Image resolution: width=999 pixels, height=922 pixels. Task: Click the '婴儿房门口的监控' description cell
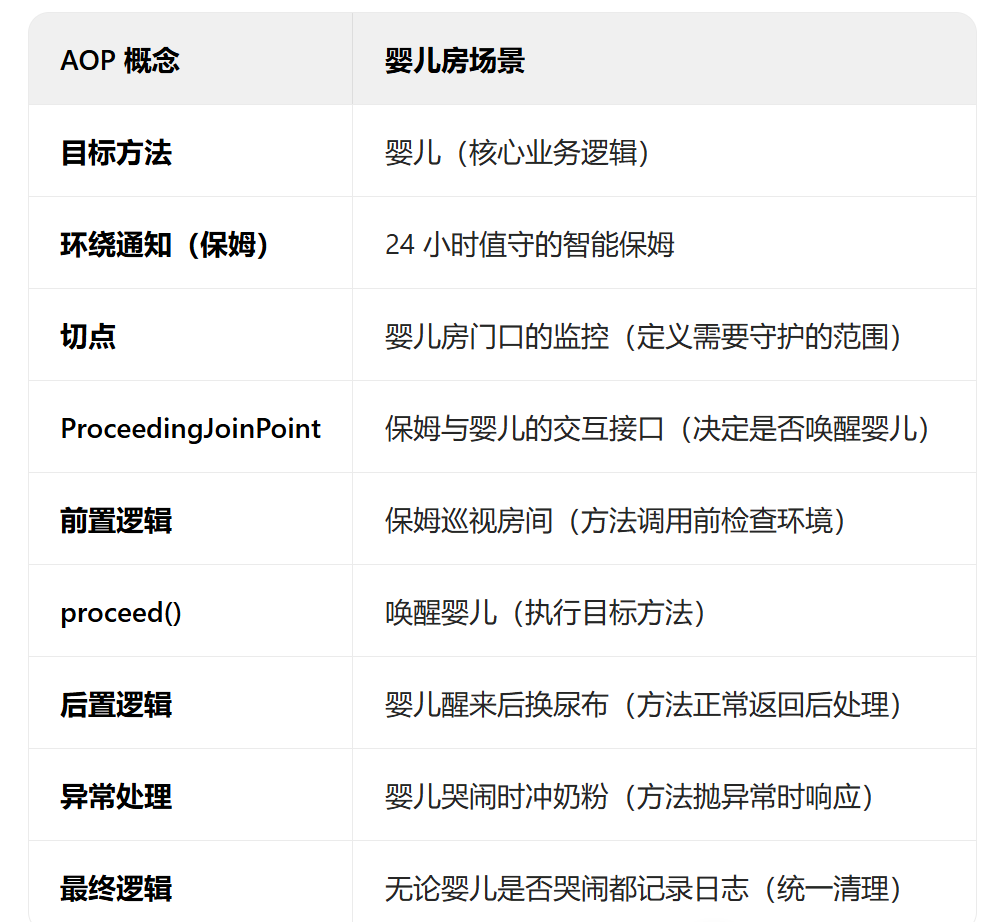click(x=665, y=335)
